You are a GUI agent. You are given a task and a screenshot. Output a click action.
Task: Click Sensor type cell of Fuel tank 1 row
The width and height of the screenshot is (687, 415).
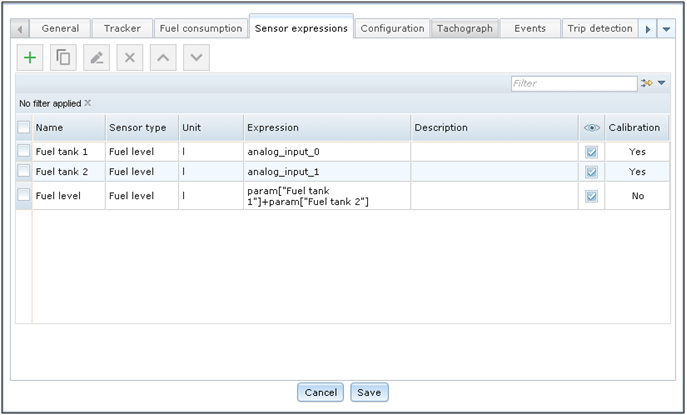coord(142,152)
